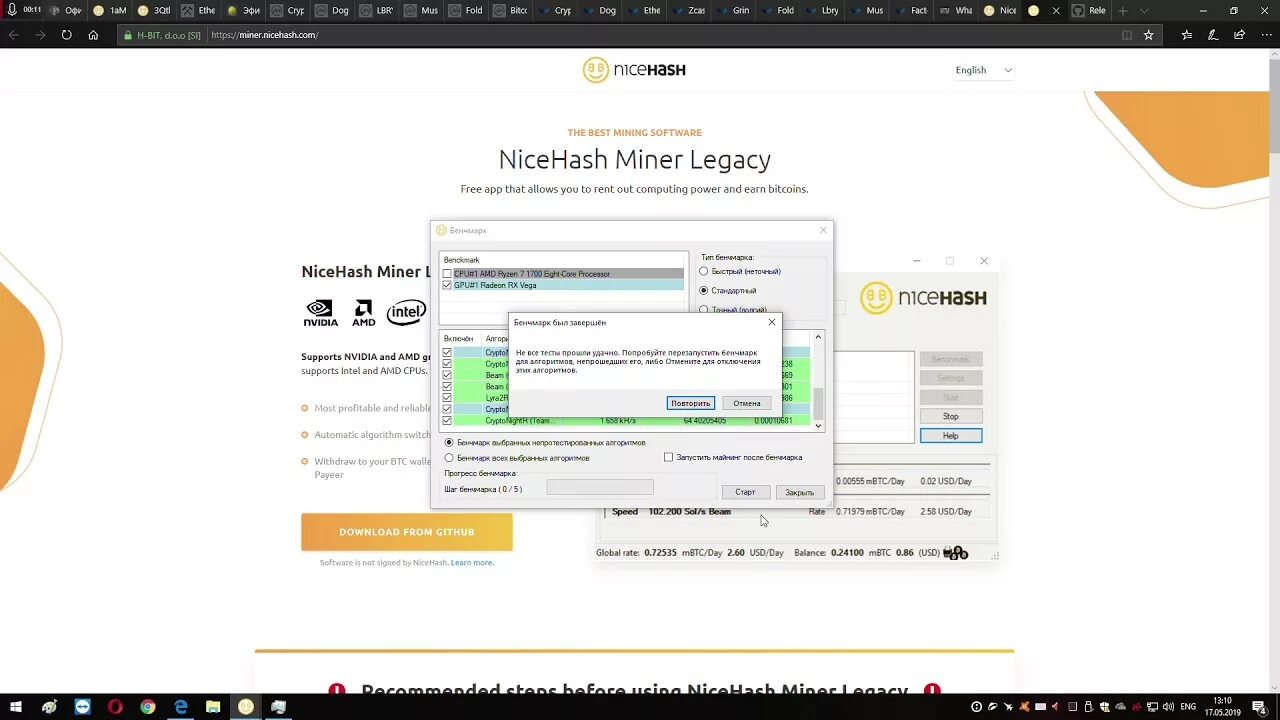Select benchmark of untested selected algorithms
This screenshot has width=1280, height=720.
pyautogui.click(x=449, y=442)
